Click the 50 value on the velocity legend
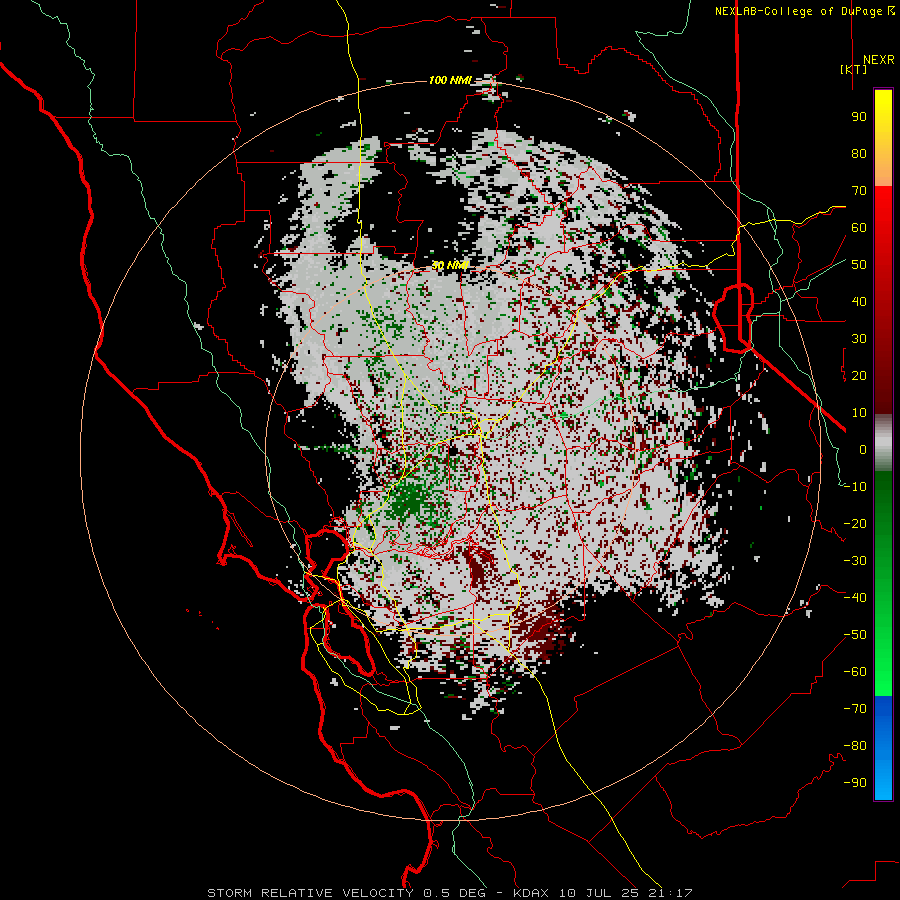The width and height of the screenshot is (900, 900). pos(859,265)
